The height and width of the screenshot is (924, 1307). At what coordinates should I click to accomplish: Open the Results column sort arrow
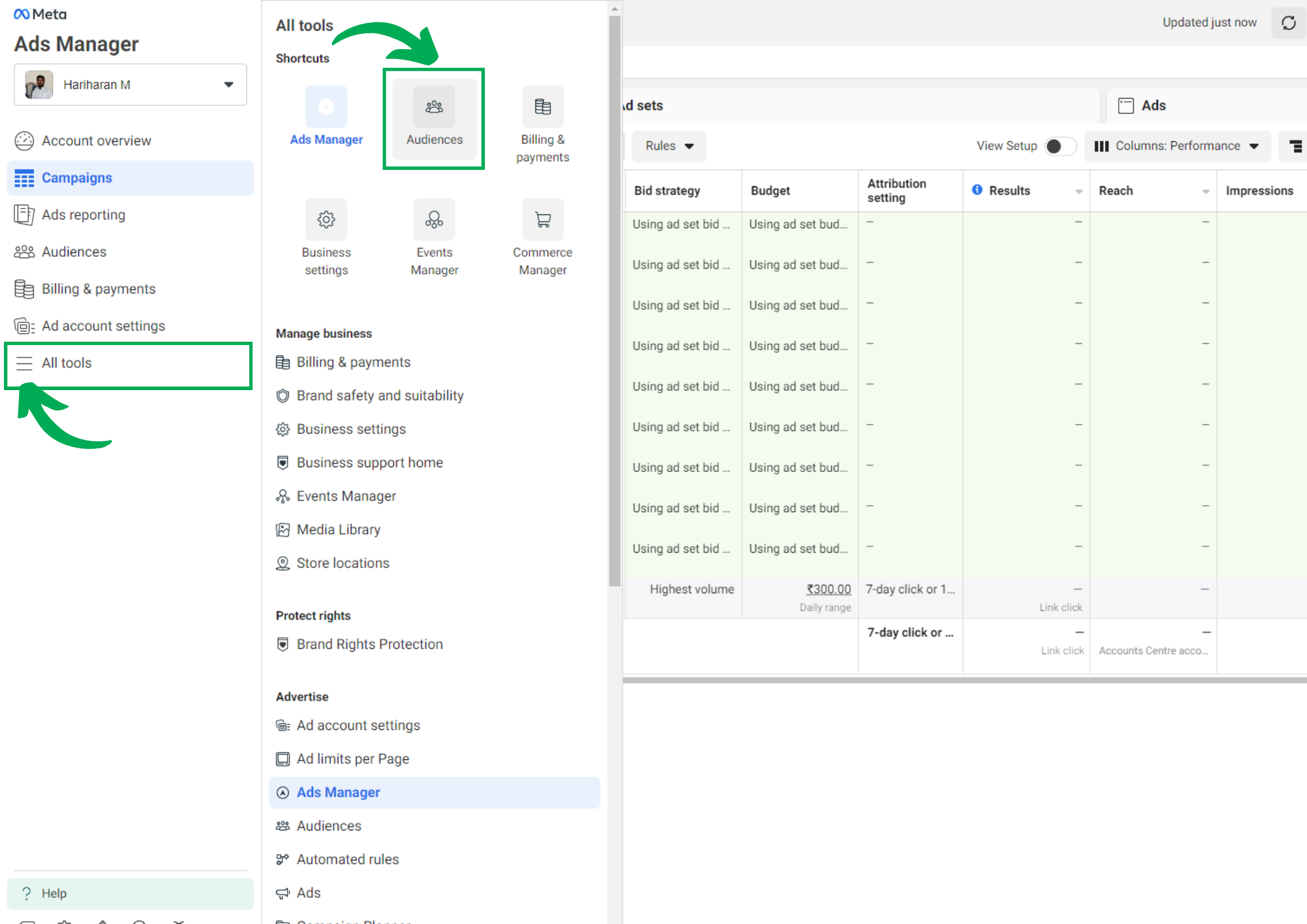pos(1078,191)
